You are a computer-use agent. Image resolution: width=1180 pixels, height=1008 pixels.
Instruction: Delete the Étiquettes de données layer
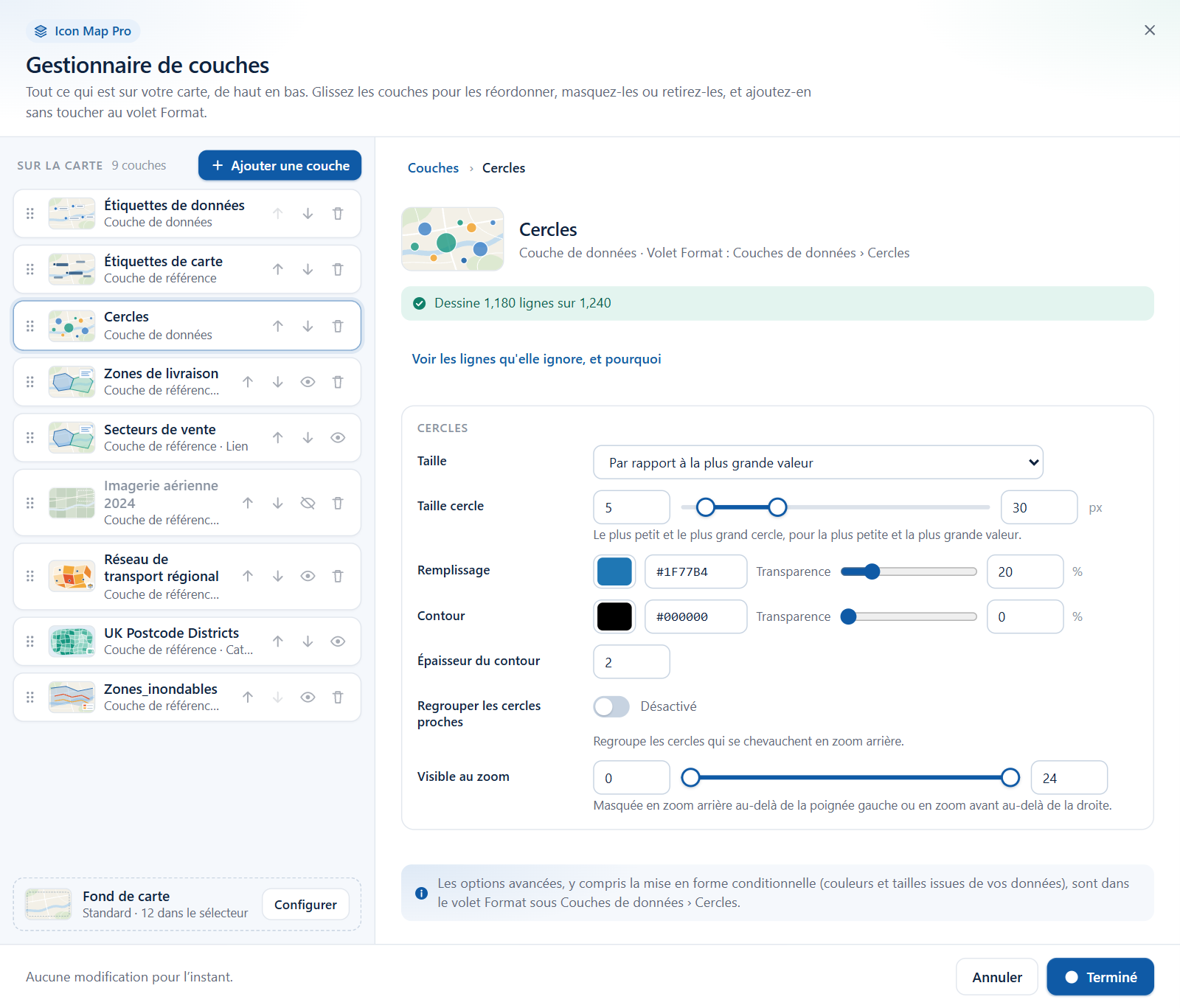click(338, 214)
